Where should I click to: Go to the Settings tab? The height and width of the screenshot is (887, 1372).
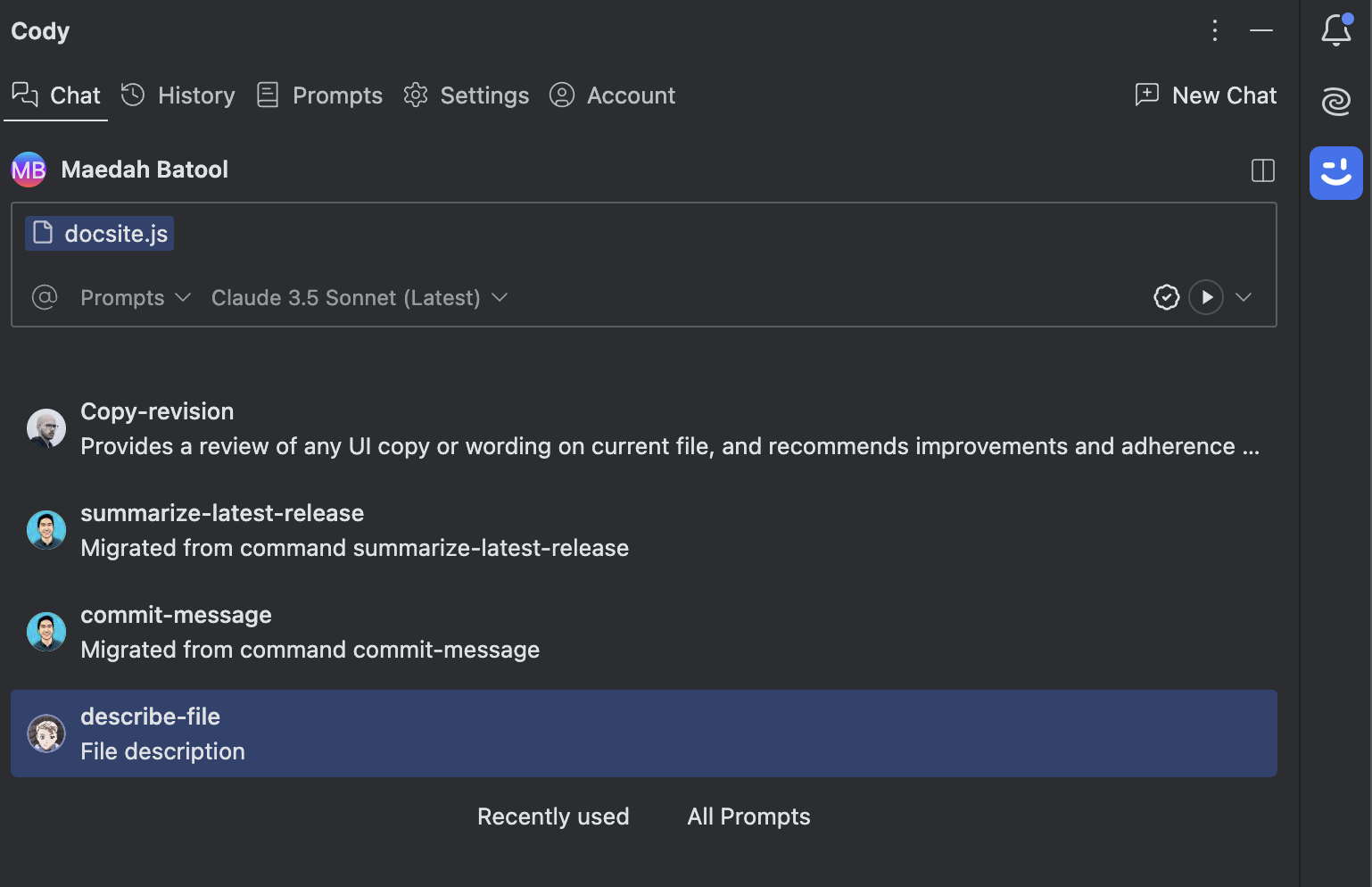click(x=466, y=95)
